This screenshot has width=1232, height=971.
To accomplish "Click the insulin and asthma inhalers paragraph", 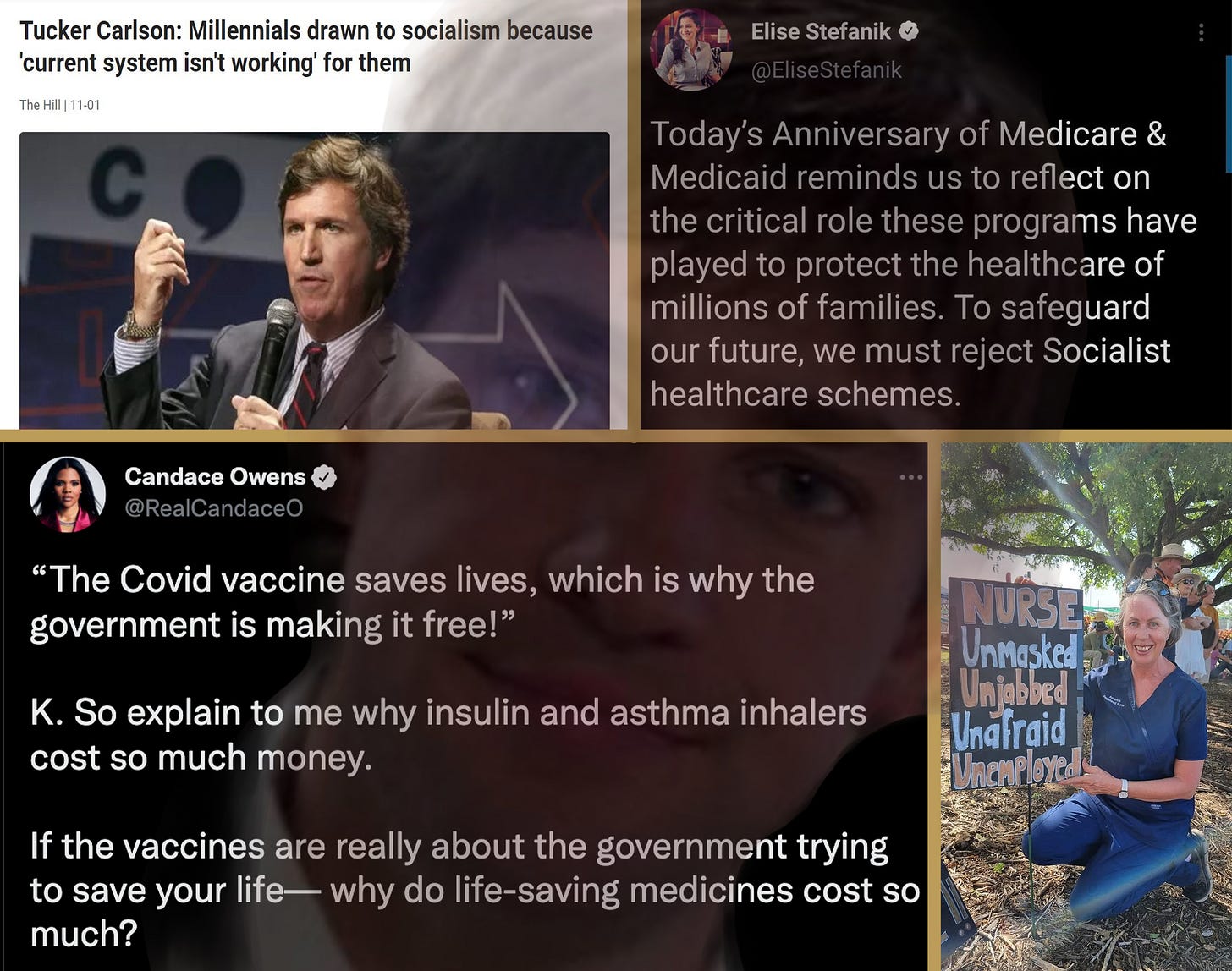I will coord(448,735).
